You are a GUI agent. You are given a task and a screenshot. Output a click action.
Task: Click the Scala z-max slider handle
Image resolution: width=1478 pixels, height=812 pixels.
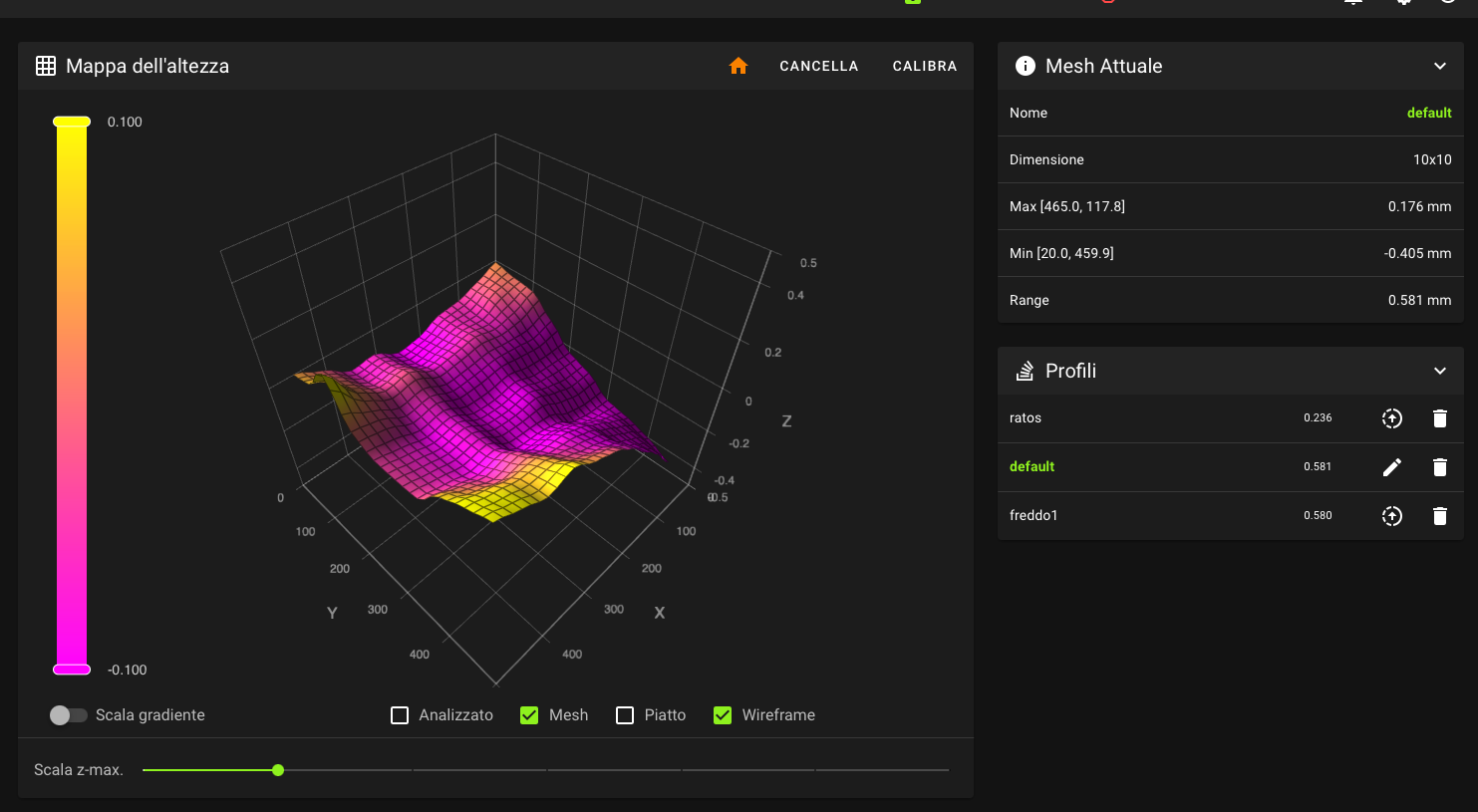[x=278, y=770]
